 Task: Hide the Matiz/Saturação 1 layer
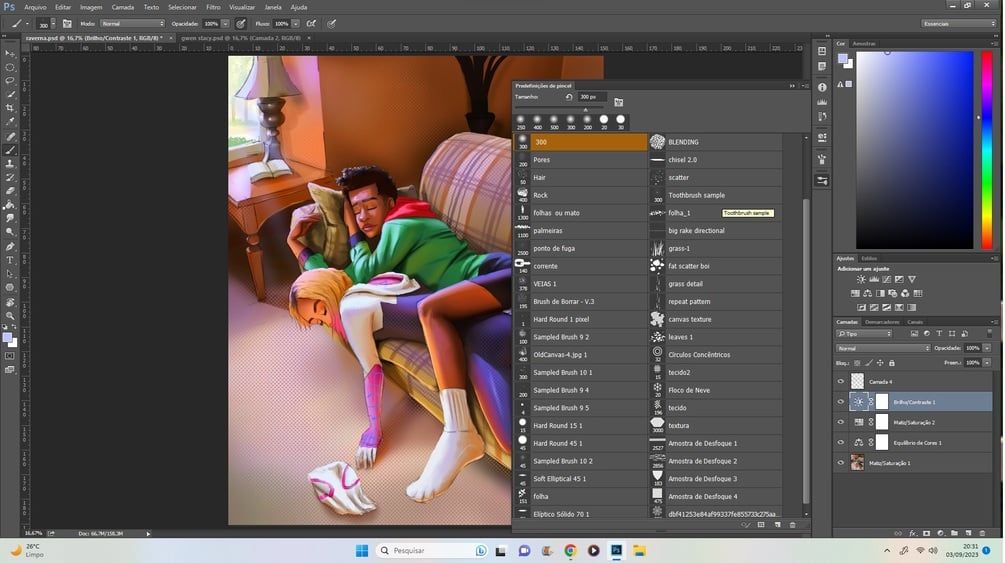[841, 462]
